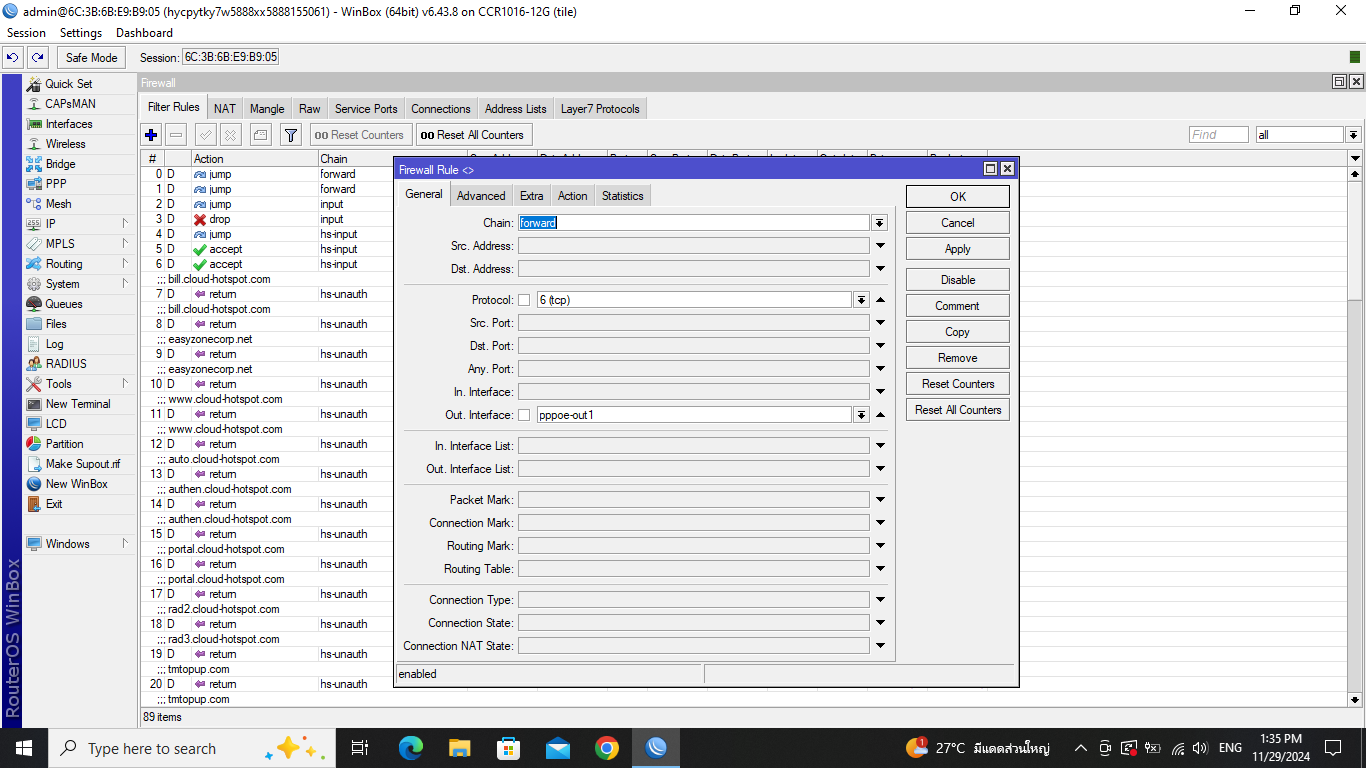This screenshot has width=1366, height=768.
Task: Open File Explorer from the taskbar
Action: pos(460,748)
